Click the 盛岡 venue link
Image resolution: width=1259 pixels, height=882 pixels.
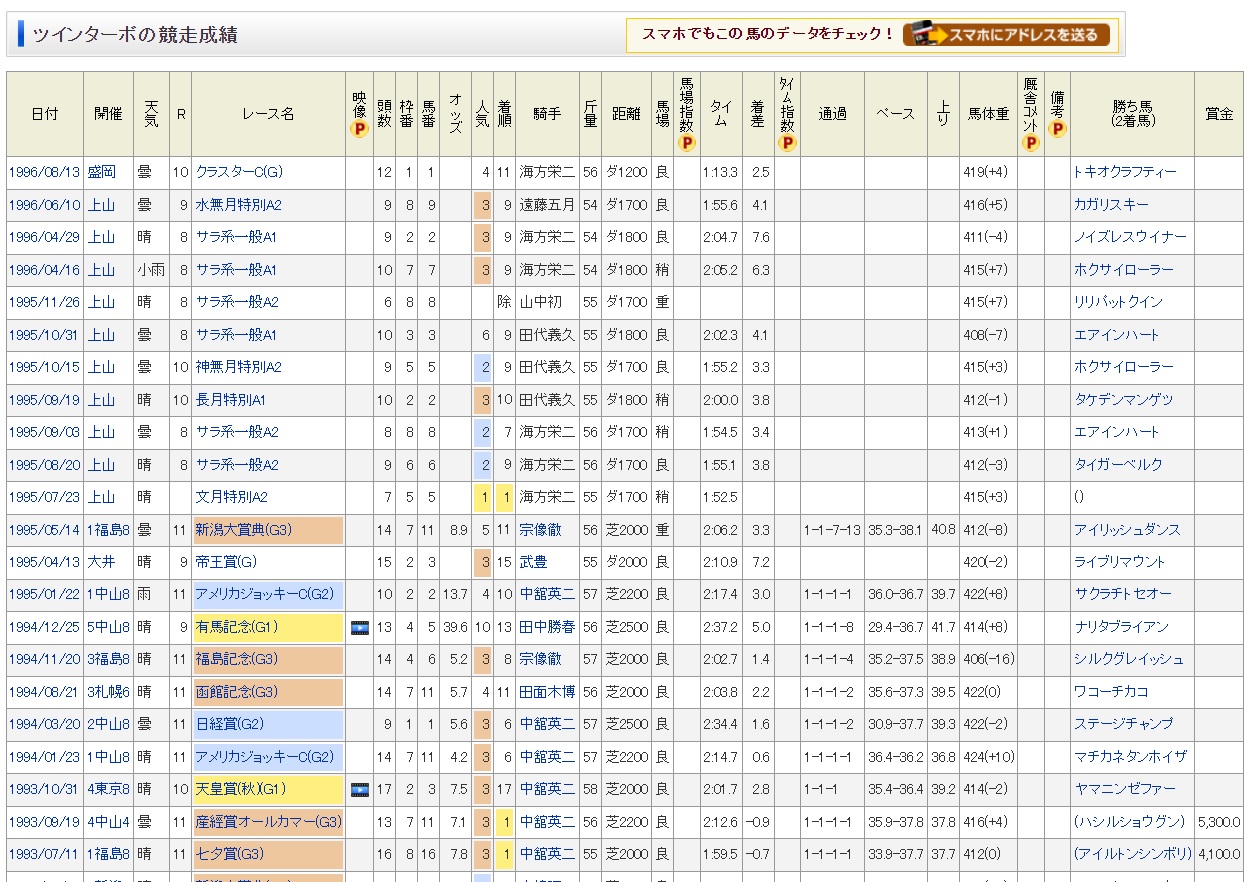[101, 172]
